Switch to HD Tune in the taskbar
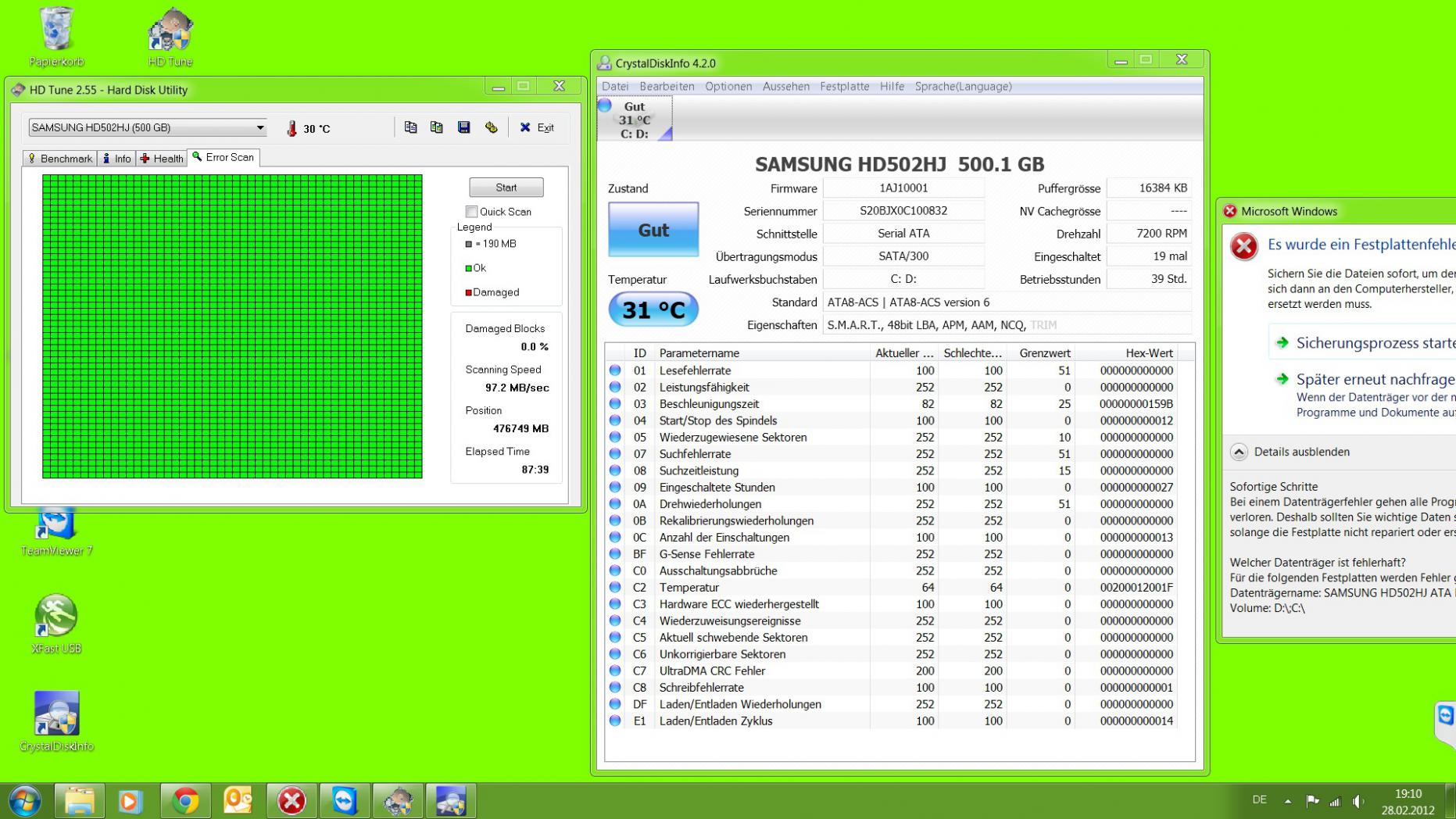The height and width of the screenshot is (819, 1456). pyautogui.click(x=398, y=801)
